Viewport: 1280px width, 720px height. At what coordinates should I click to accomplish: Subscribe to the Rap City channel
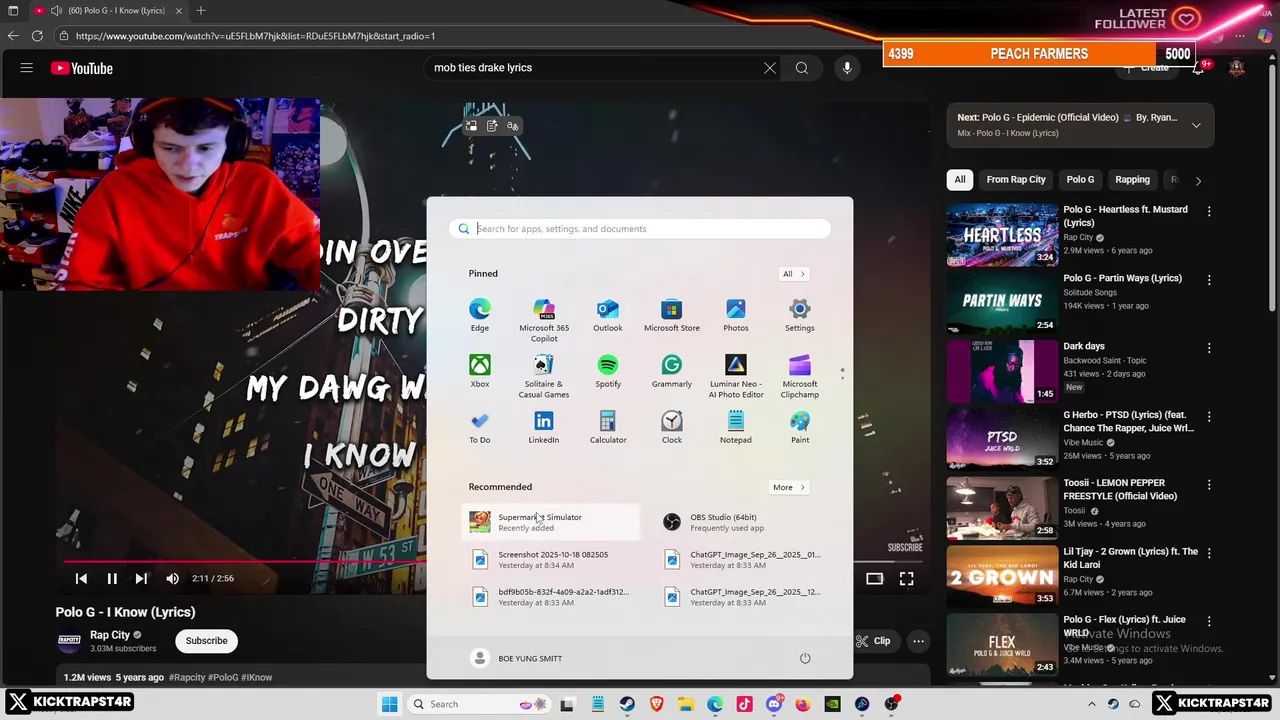pyautogui.click(x=206, y=641)
